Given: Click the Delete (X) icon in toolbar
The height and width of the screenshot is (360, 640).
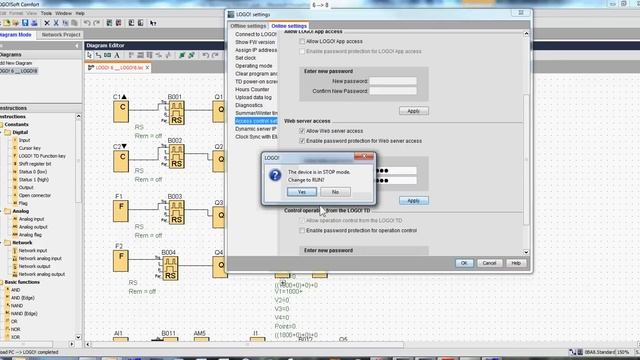Looking at the screenshot, I should (47, 23).
